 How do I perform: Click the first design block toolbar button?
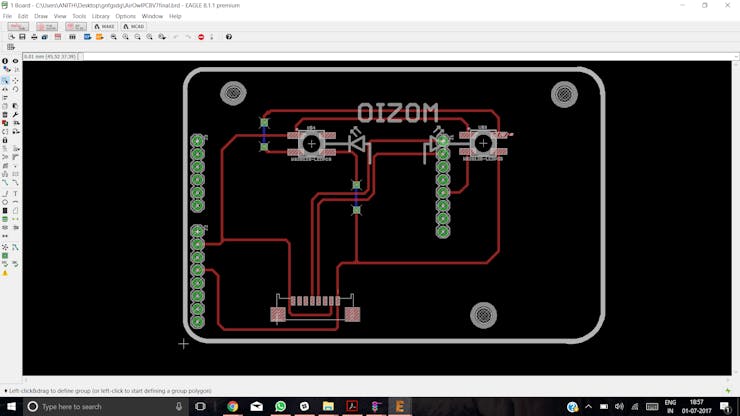coord(18,26)
